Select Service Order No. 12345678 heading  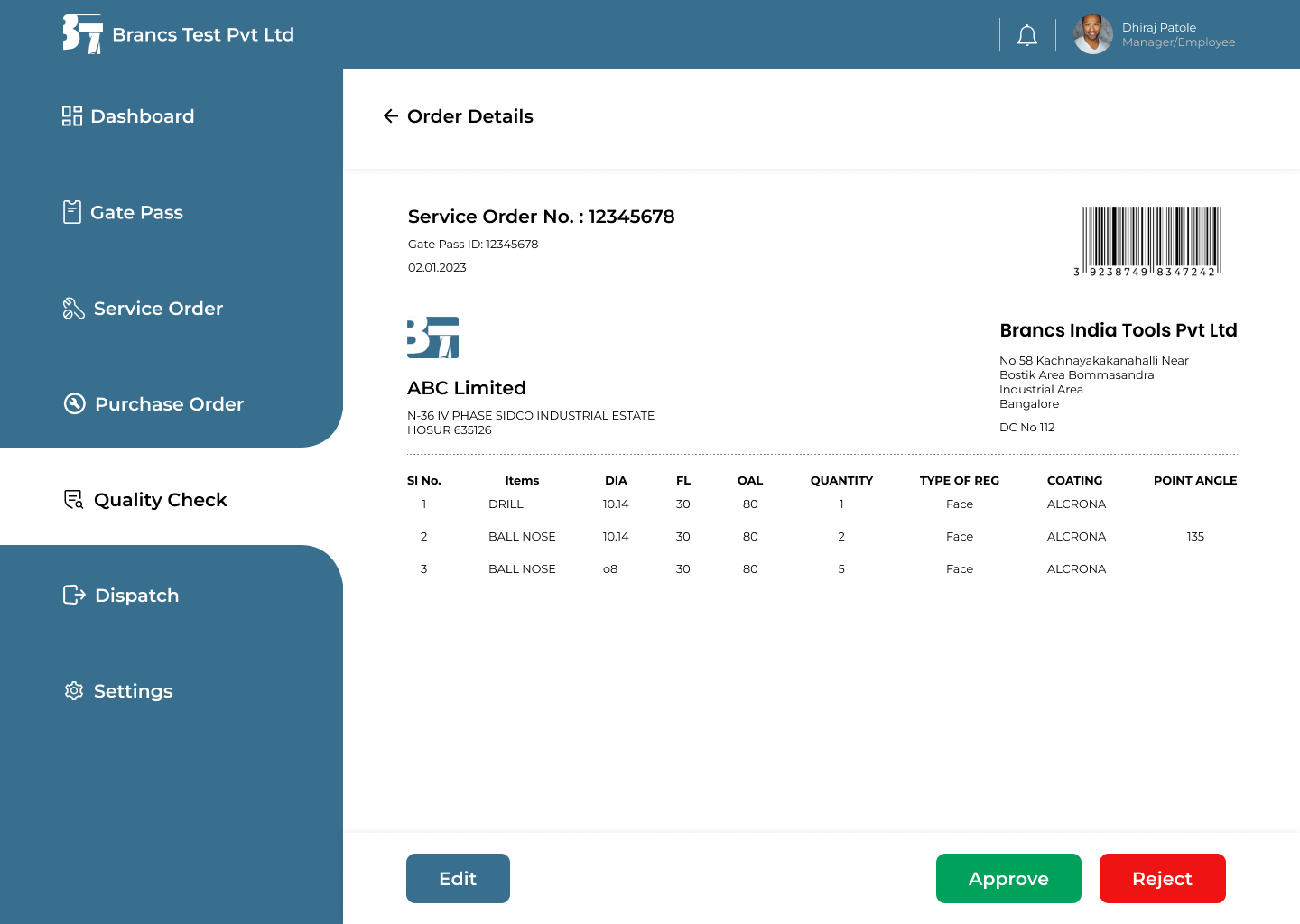tap(541, 217)
